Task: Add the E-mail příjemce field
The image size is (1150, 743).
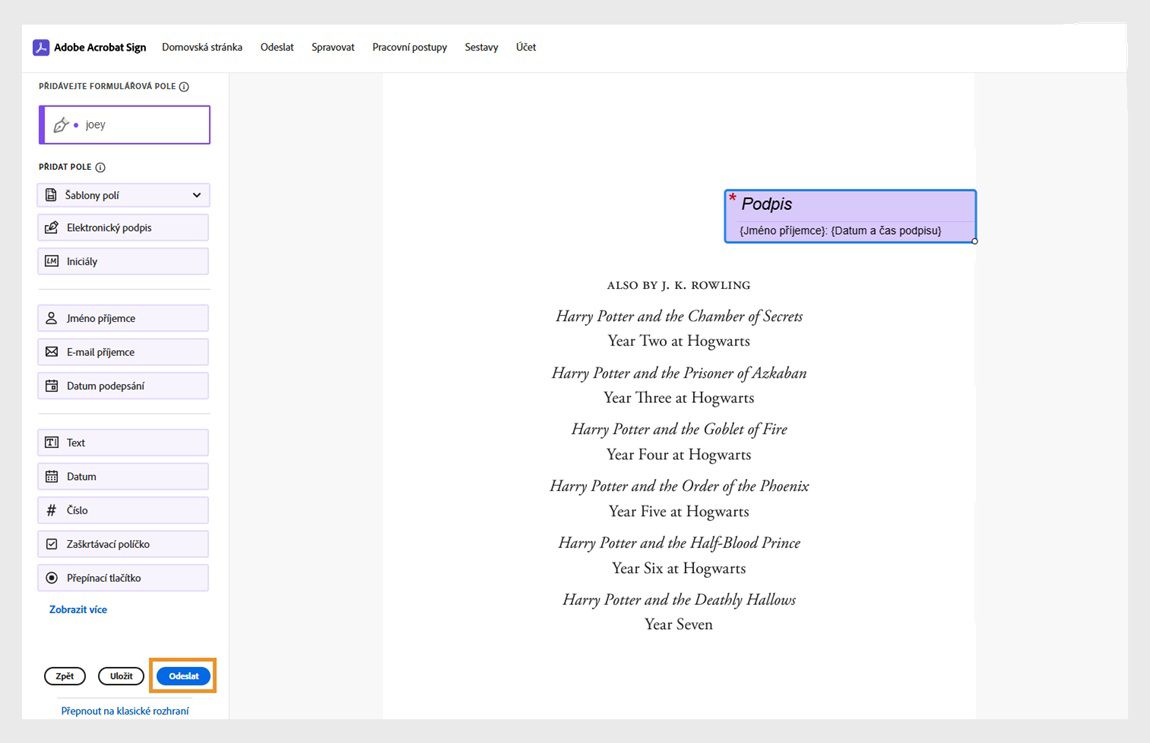Action: [x=123, y=352]
